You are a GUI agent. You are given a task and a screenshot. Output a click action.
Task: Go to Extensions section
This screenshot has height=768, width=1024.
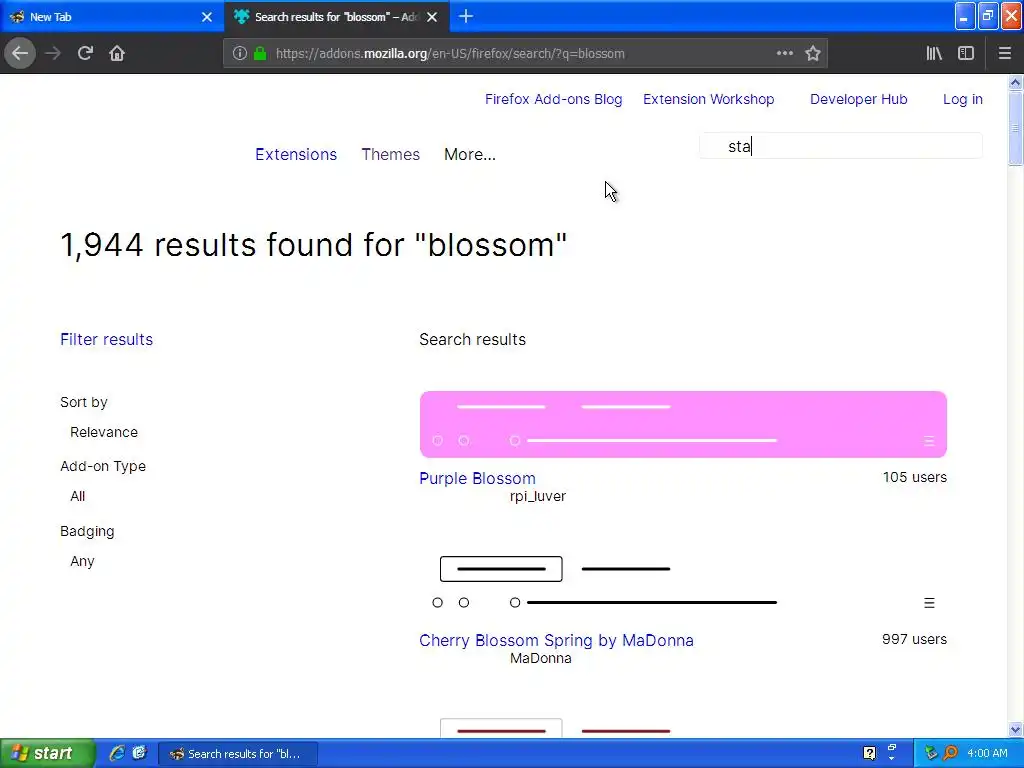point(296,155)
